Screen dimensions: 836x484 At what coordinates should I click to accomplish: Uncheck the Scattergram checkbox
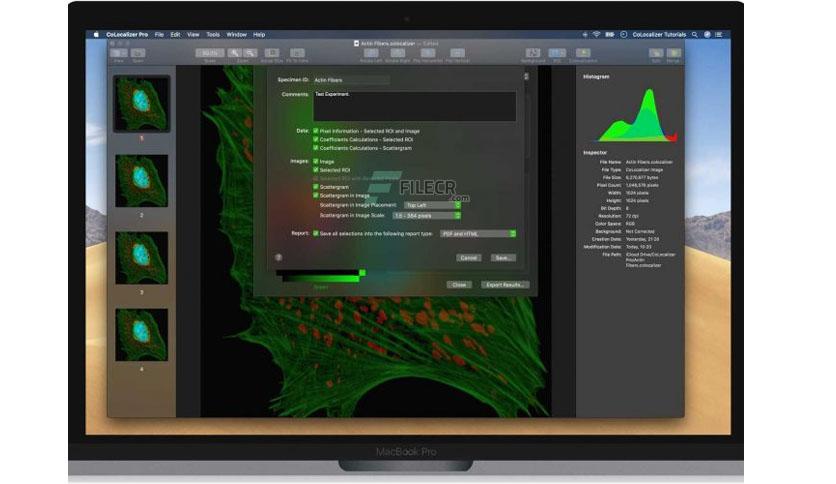pos(316,187)
